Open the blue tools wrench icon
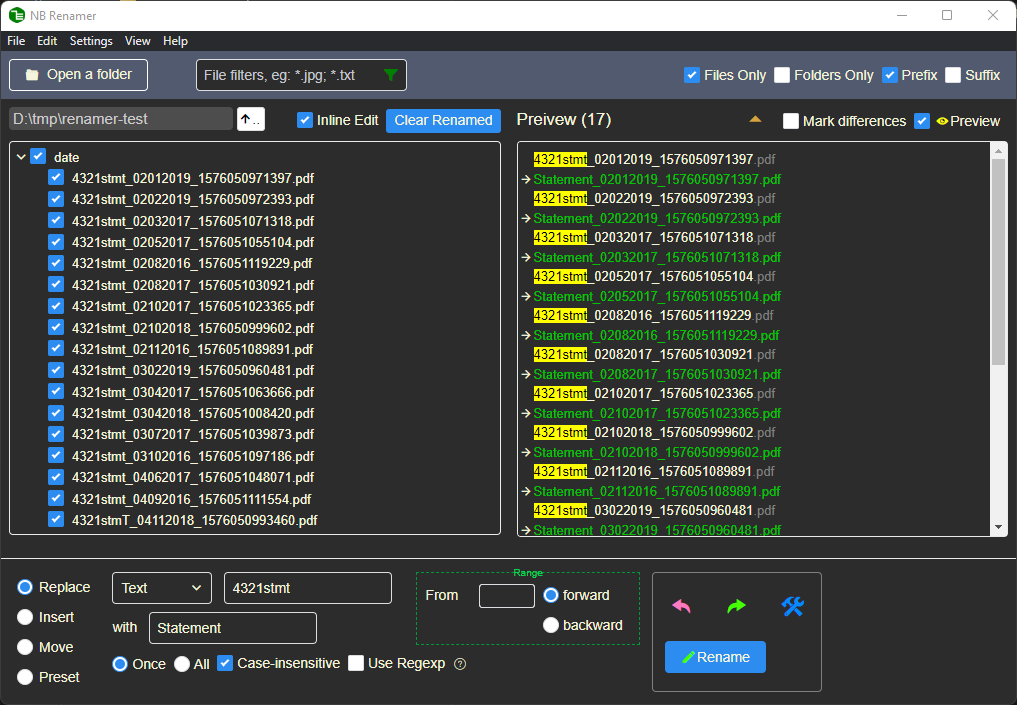 pos(793,606)
